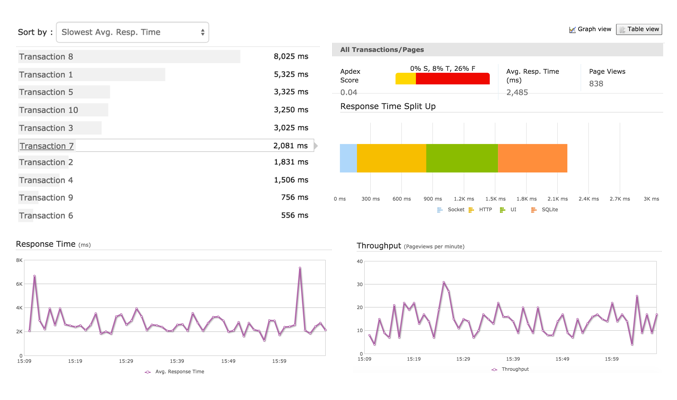This screenshot has height=400, width=677.
Task: Click the yellow HTTP segment in split-up bar
Action: 391,158
